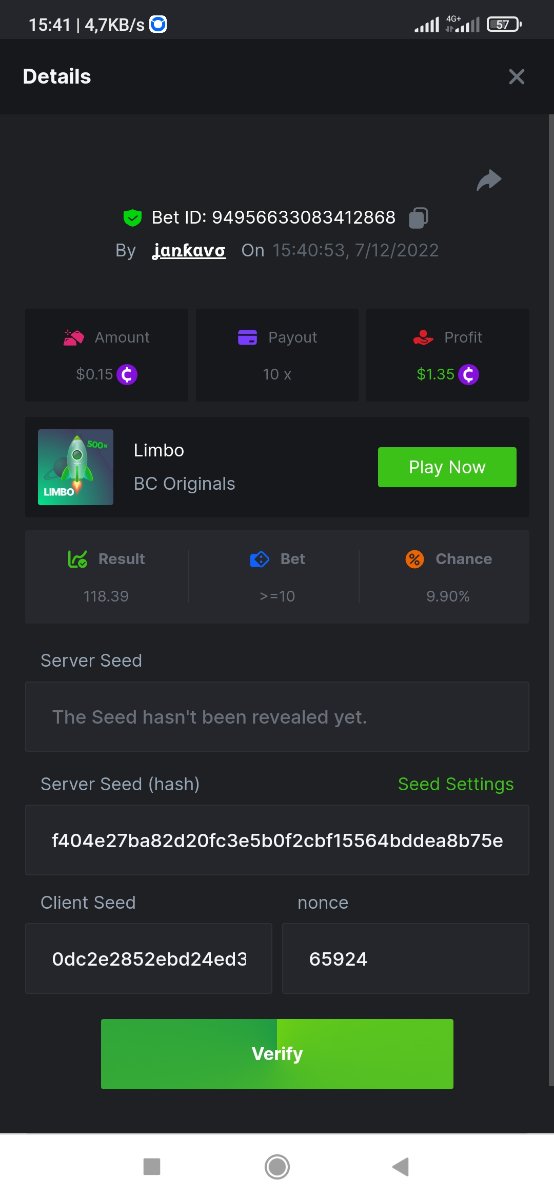Select the nonce field
This screenshot has height=1200, width=554.
coord(405,959)
